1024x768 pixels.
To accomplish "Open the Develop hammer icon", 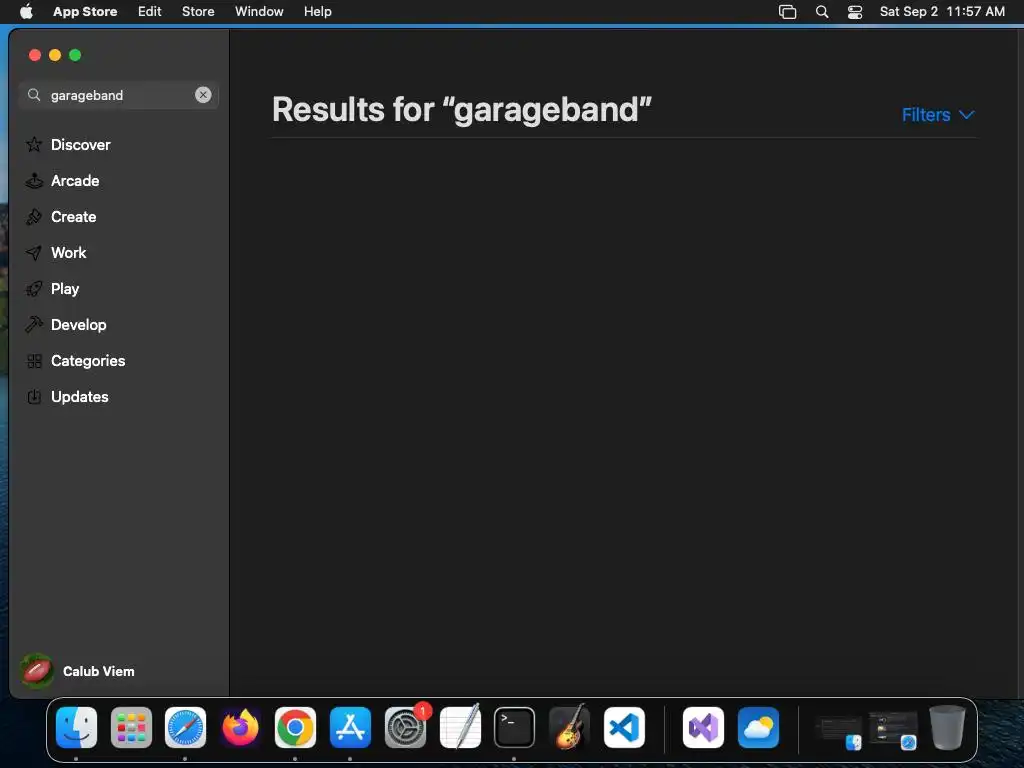I will tap(34, 325).
